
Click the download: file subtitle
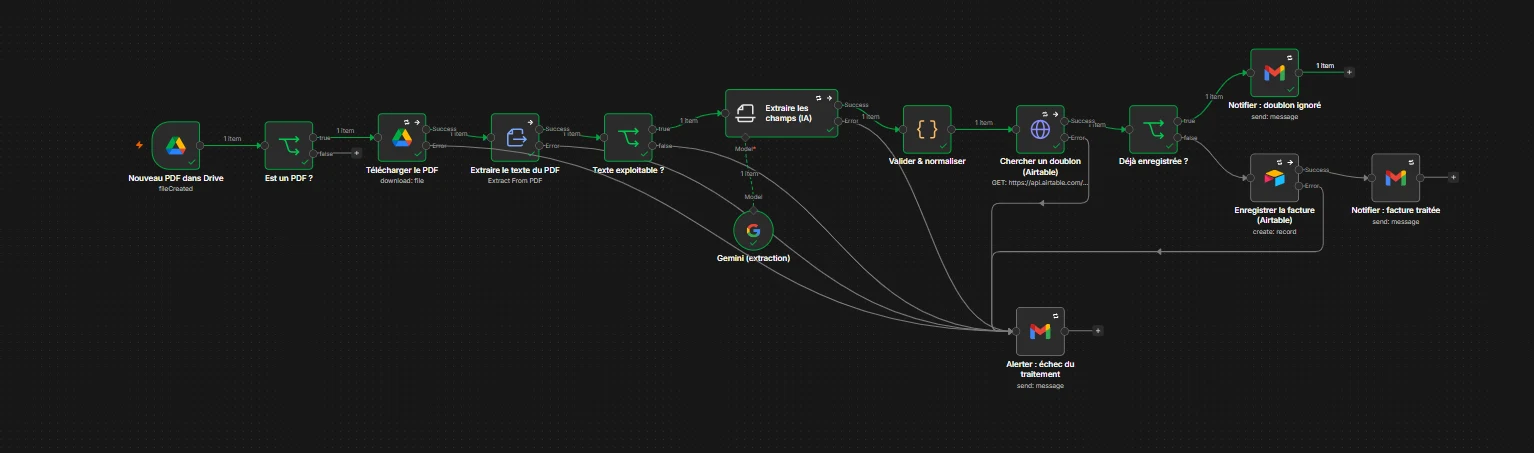point(402,180)
